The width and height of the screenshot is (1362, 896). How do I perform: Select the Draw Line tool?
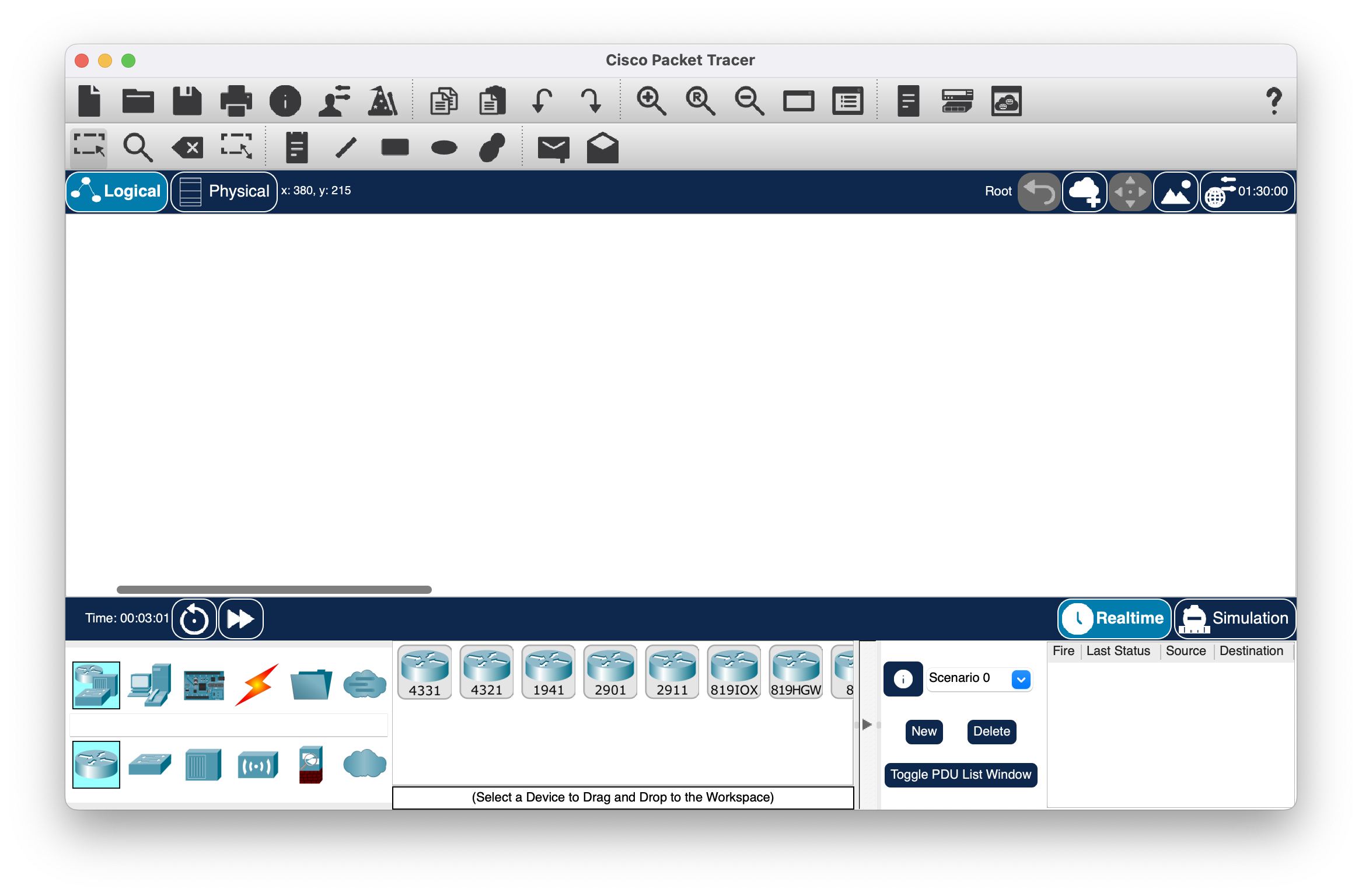346,147
